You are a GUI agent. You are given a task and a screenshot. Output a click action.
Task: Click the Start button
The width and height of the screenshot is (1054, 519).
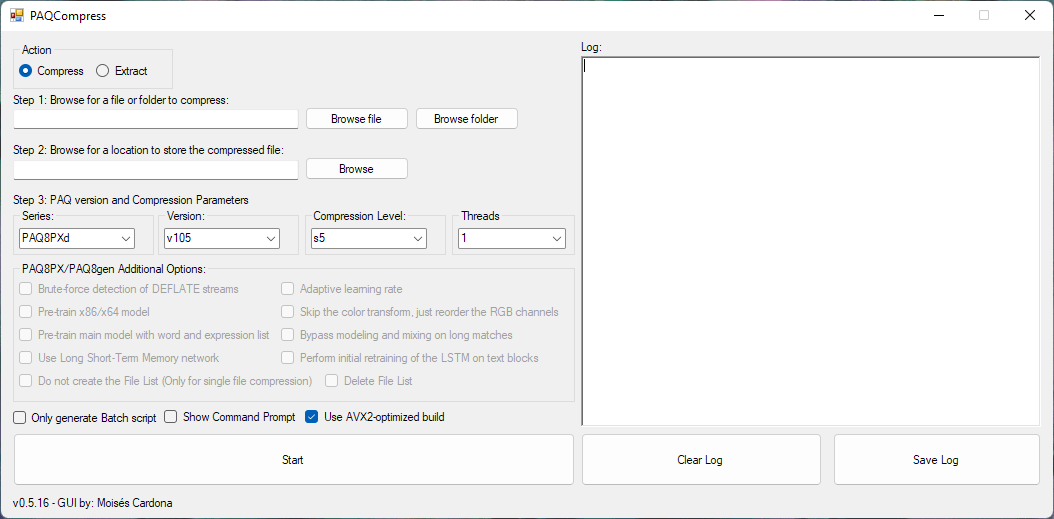tap(293, 460)
